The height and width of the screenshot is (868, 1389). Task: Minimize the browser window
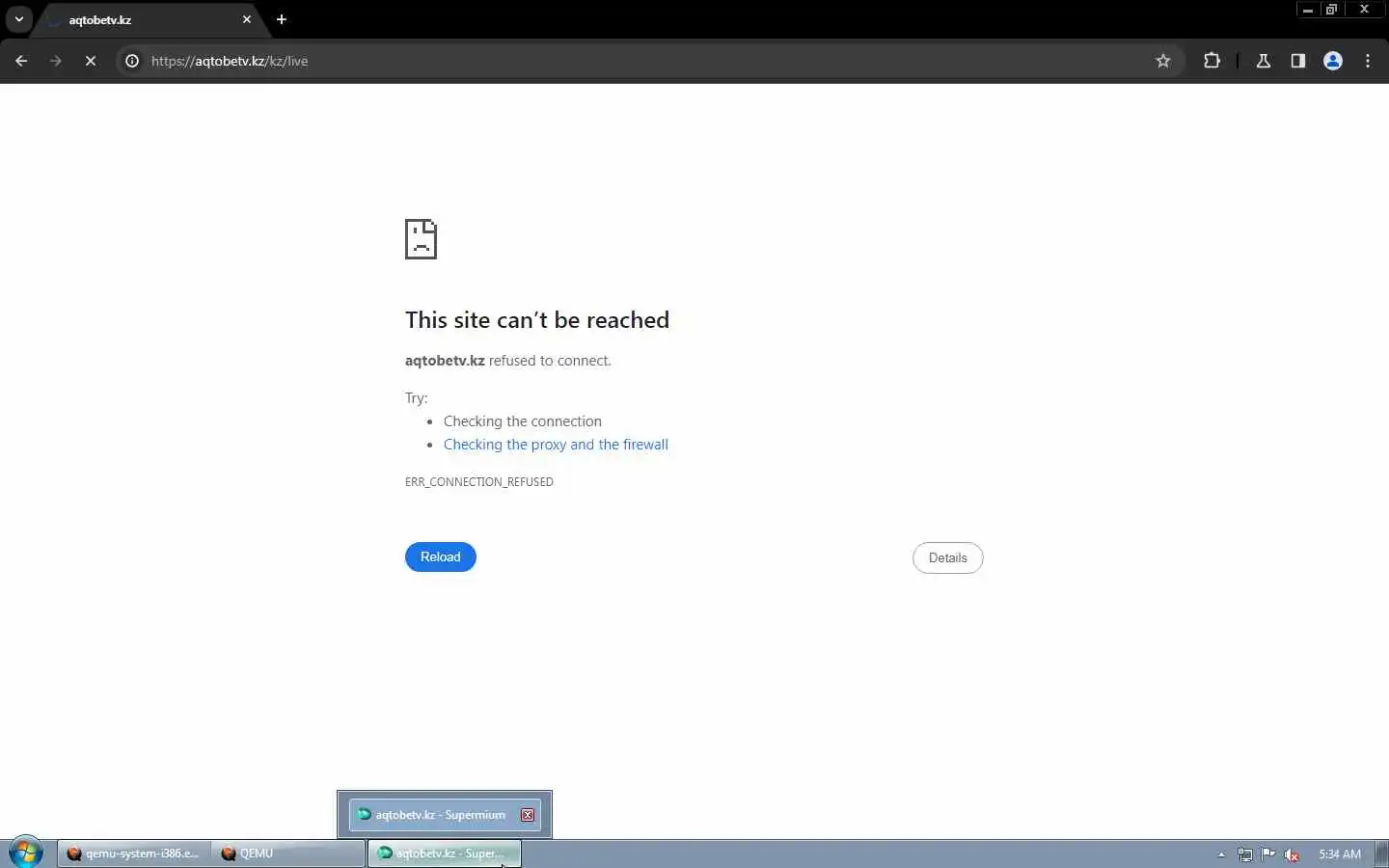[x=1307, y=10]
